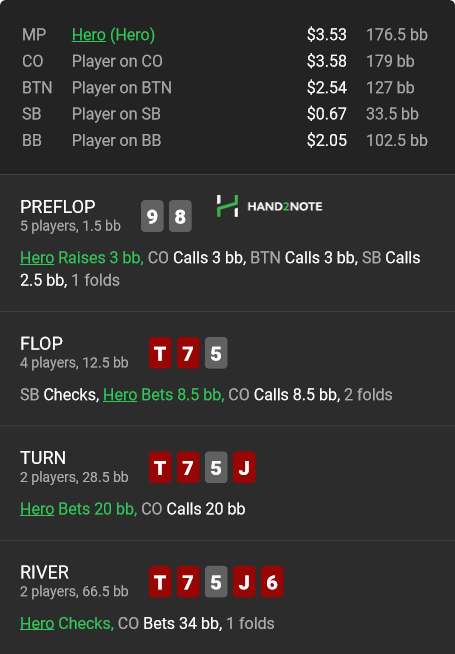
Task: Open Hero link in turn action
Action: click(x=37, y=509)
